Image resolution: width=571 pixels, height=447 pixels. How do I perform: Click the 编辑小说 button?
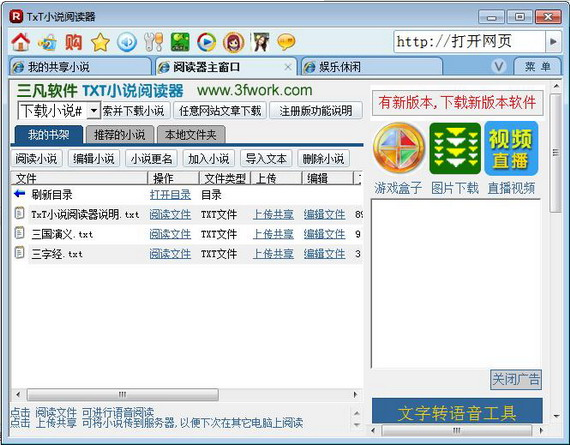(x=94, y=159)
